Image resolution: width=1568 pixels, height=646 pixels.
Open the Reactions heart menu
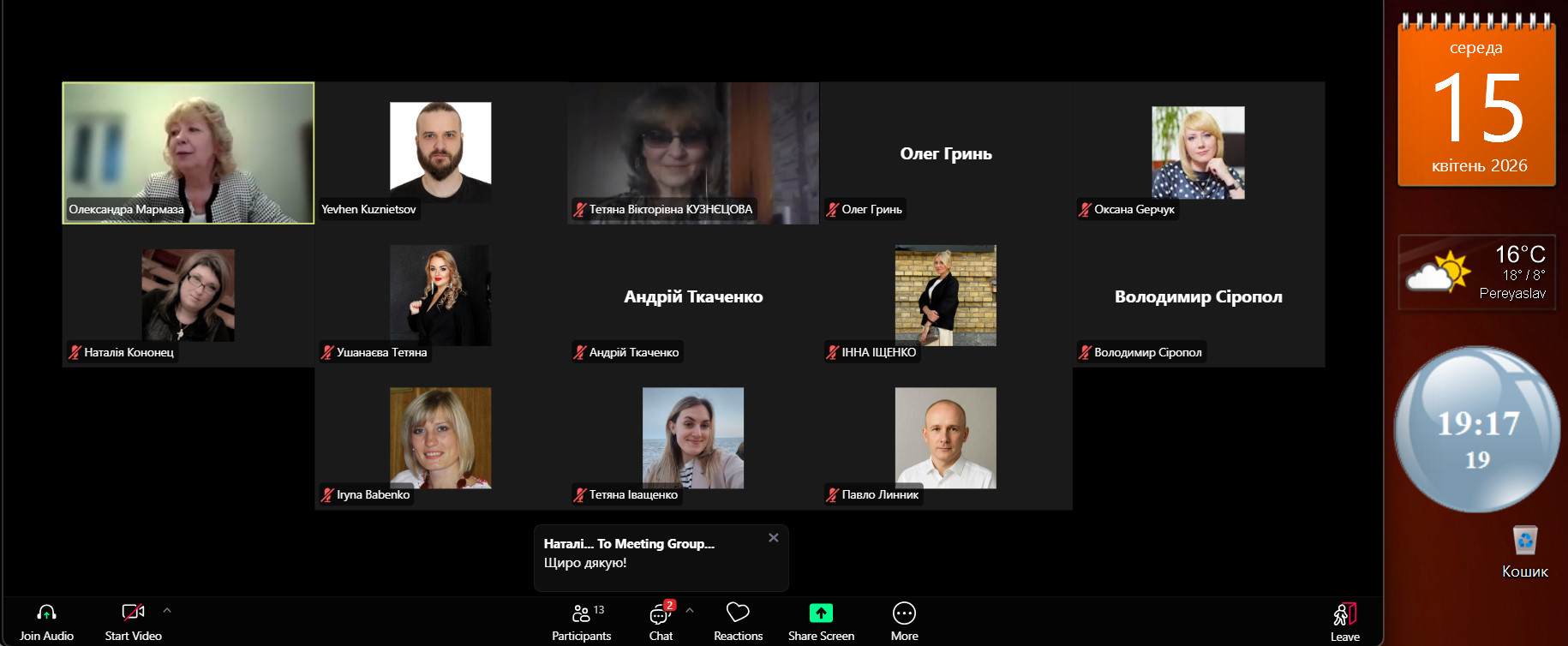(738, 613)
